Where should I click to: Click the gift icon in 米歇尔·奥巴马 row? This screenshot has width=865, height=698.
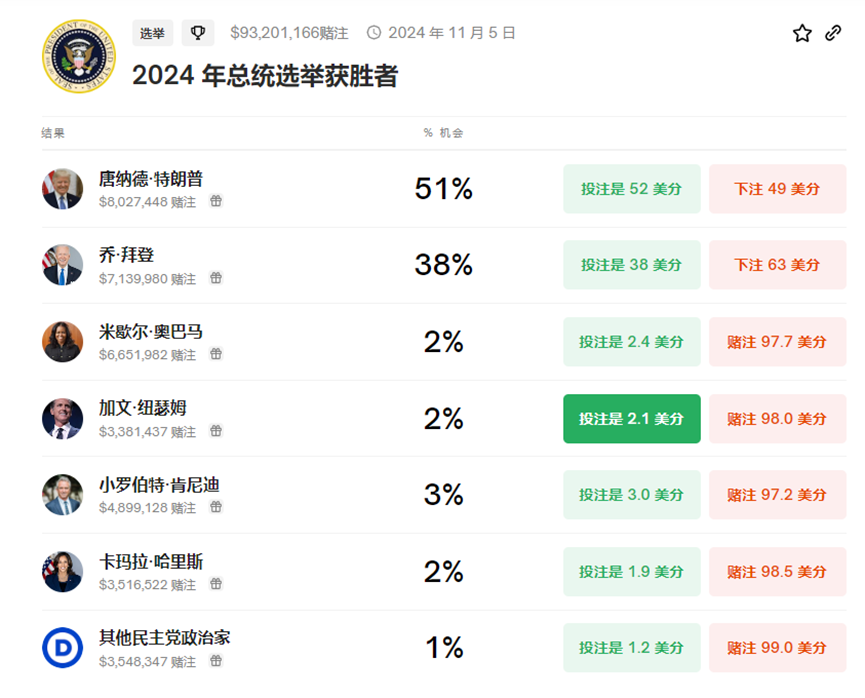216,354
